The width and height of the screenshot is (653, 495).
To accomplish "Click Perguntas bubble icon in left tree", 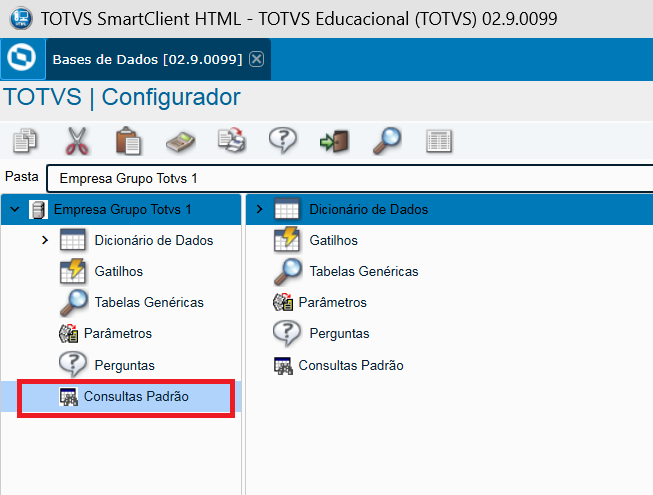I will pos(73,365).
